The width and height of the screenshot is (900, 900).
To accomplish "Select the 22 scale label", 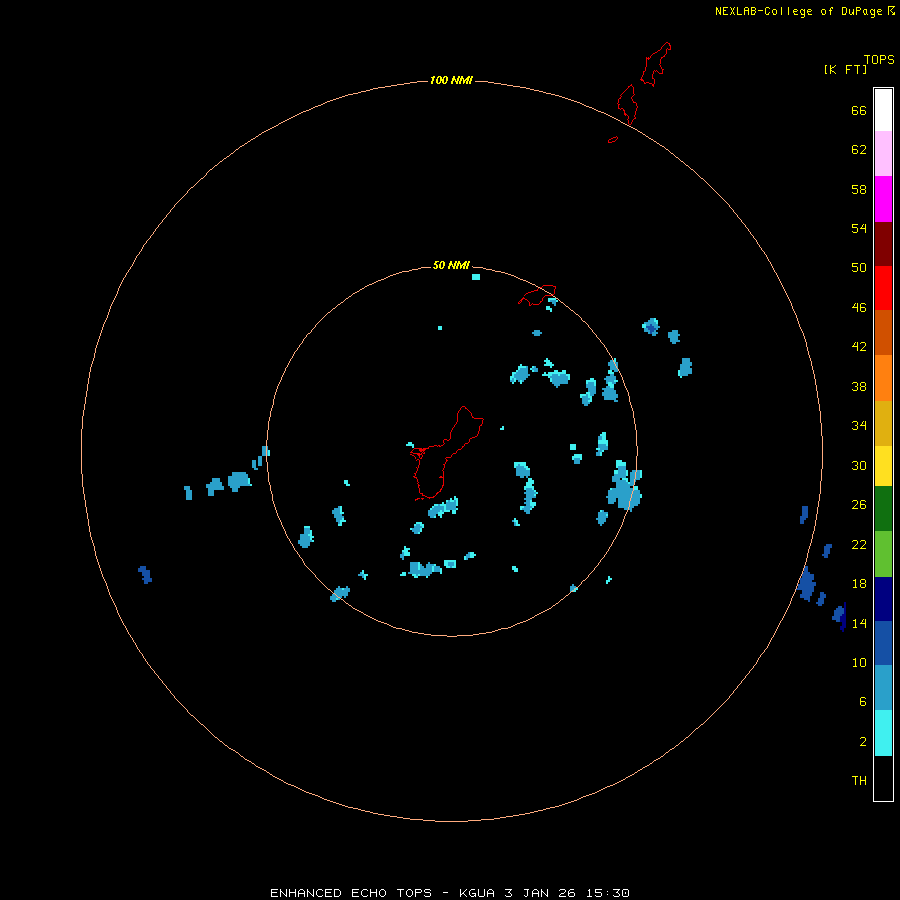I will coord(859,545).
